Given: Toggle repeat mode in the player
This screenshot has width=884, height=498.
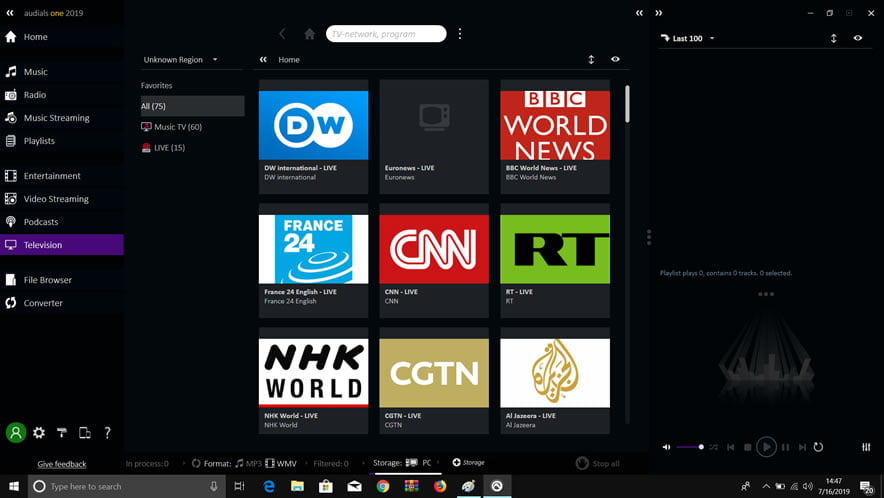Looking at the screenshot, I should [818, 447].
